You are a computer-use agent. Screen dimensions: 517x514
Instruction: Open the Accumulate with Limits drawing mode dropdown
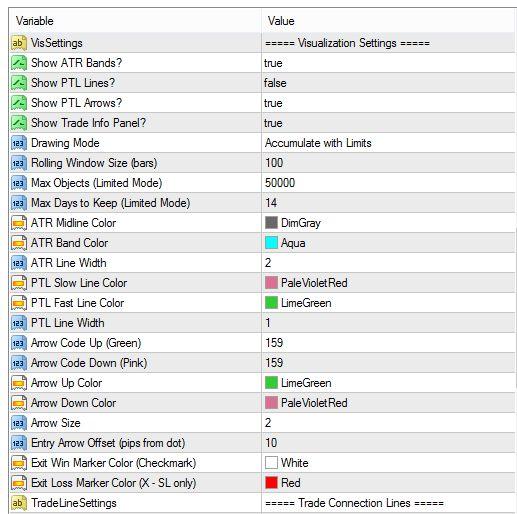(x=389, y=143)
